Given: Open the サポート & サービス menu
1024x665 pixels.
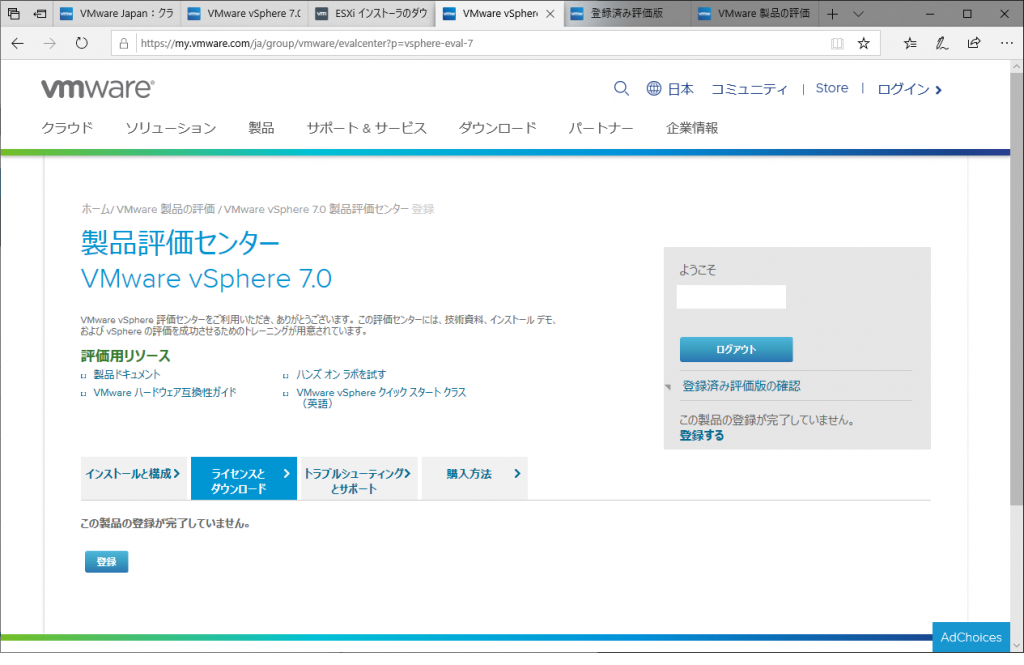Looking at the screenshot, I should (x=366, y=128).
